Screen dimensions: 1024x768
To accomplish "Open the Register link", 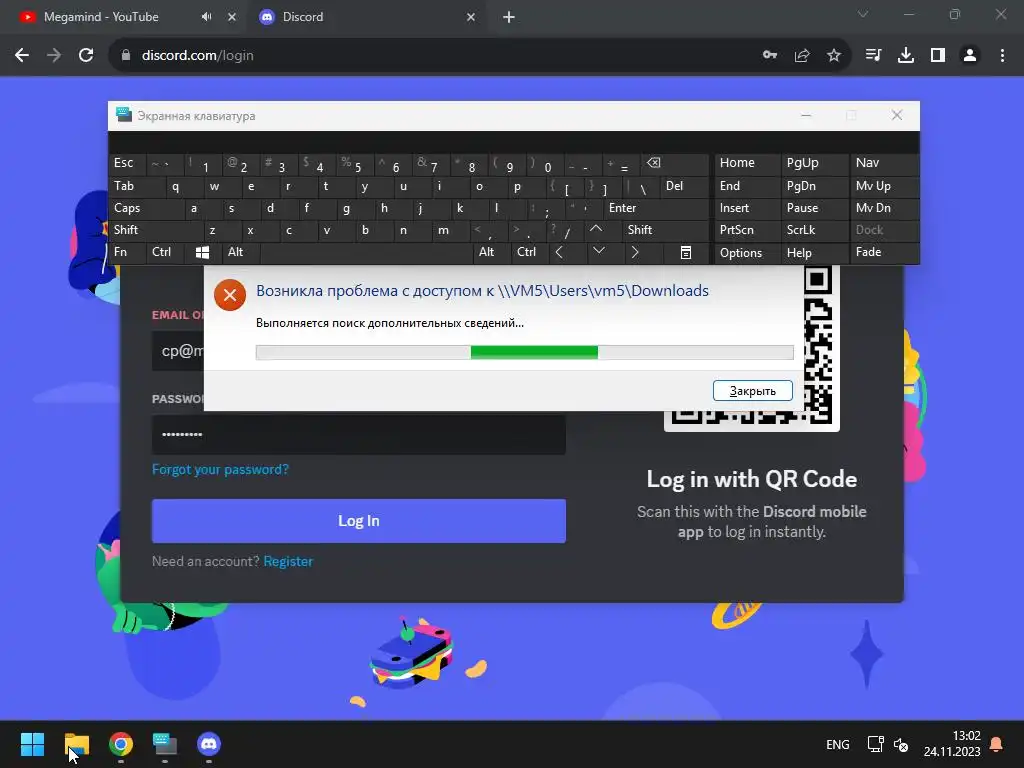I will (288, 562).
